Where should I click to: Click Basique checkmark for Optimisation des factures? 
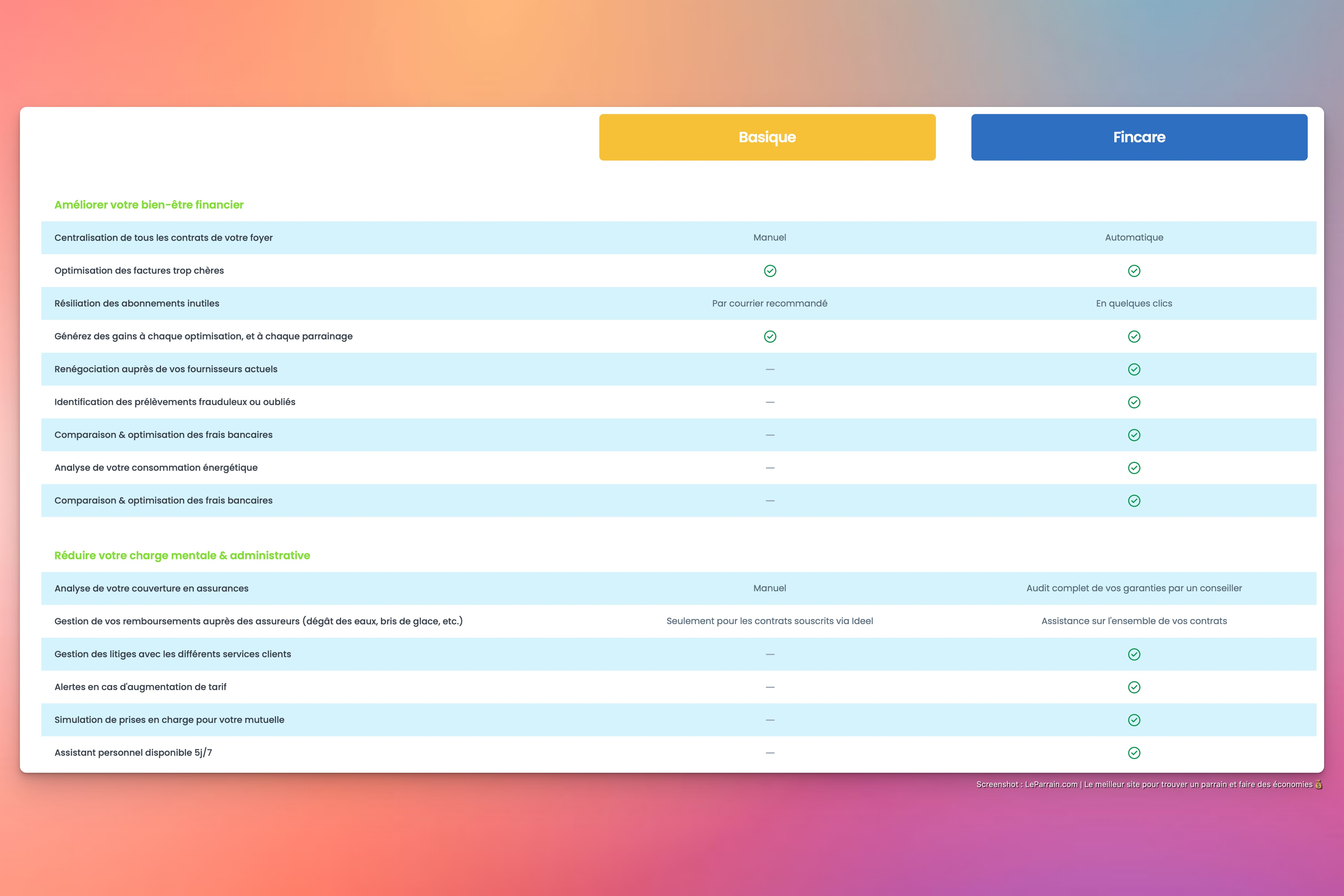770,271
